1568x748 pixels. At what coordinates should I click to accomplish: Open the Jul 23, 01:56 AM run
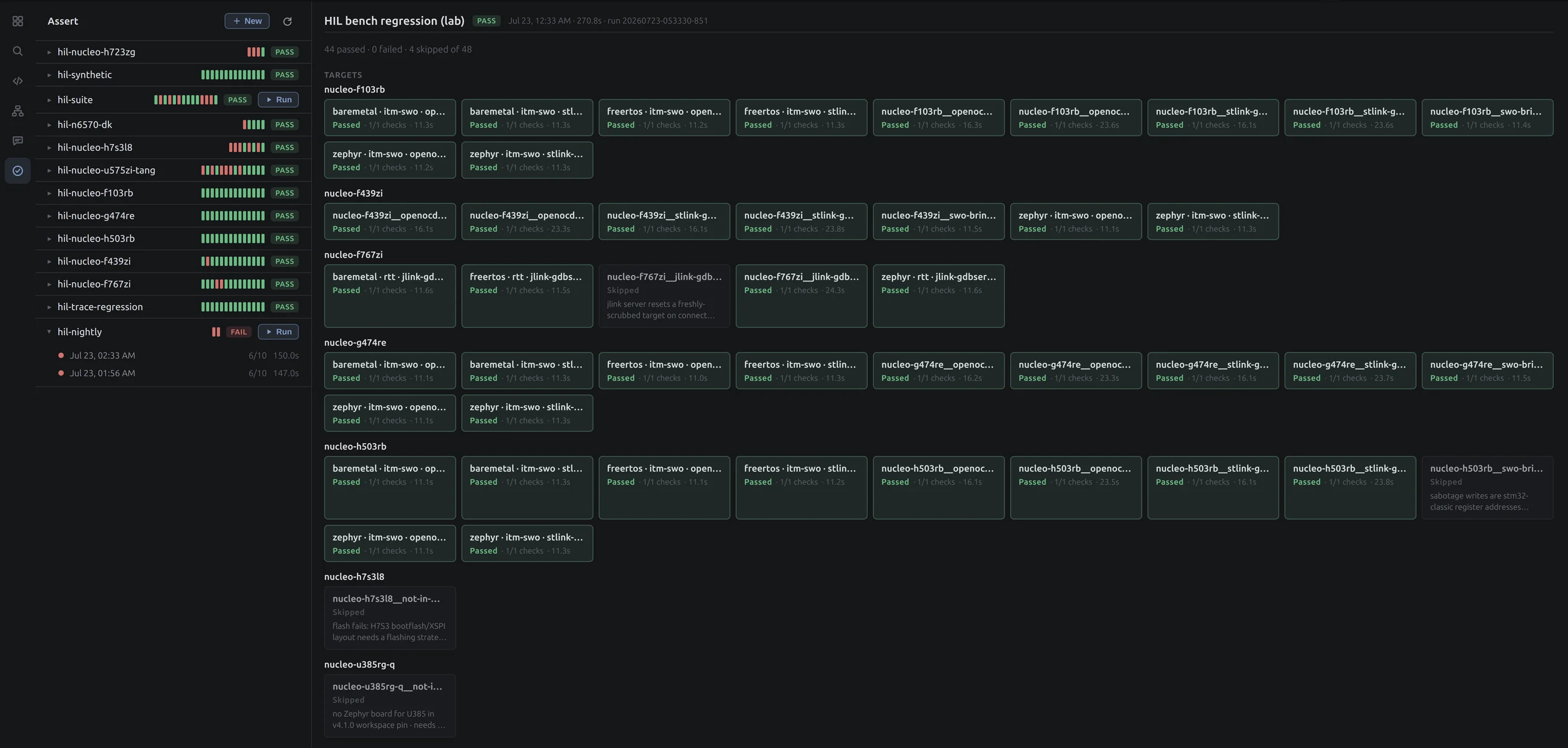pyautogui.click(x=174, y=373)
